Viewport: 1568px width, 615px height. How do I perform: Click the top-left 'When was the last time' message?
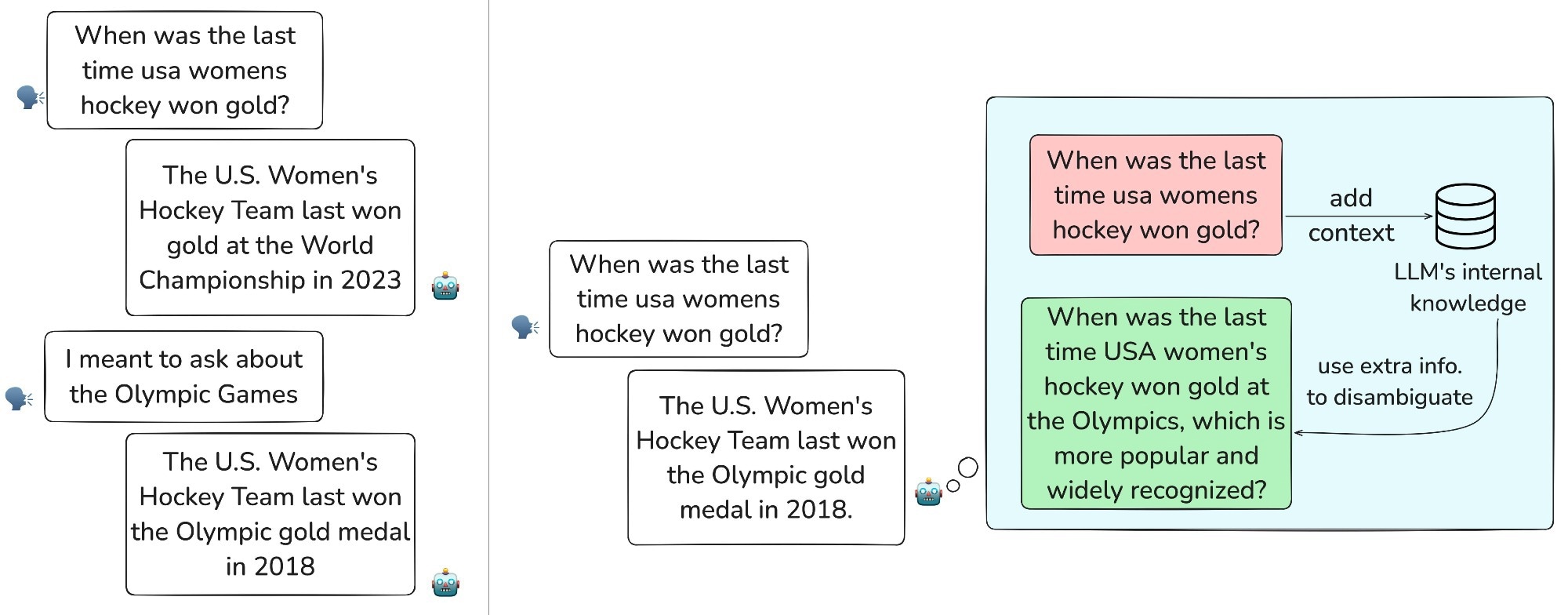[185, 71]
